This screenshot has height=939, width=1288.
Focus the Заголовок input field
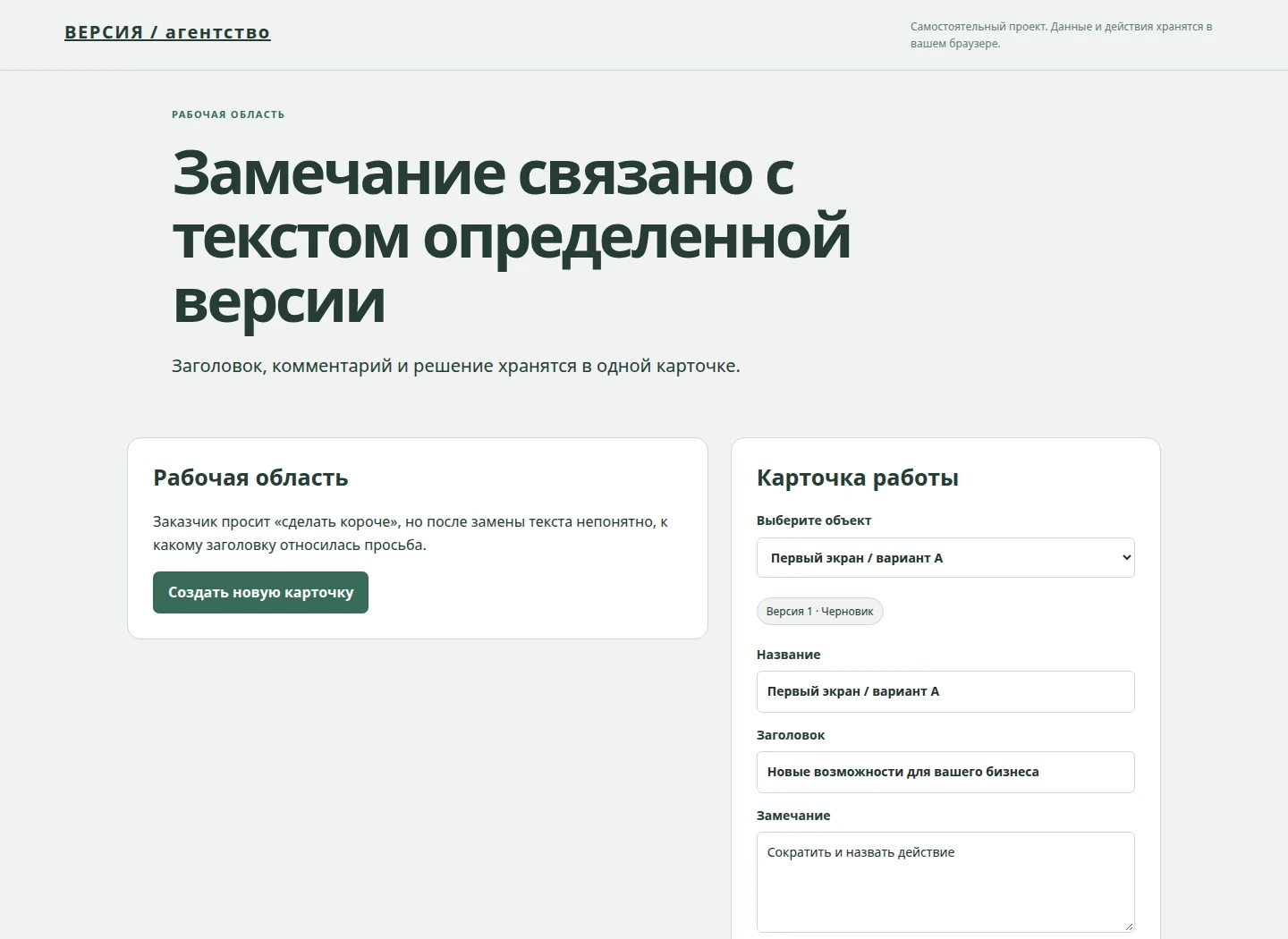945,772
